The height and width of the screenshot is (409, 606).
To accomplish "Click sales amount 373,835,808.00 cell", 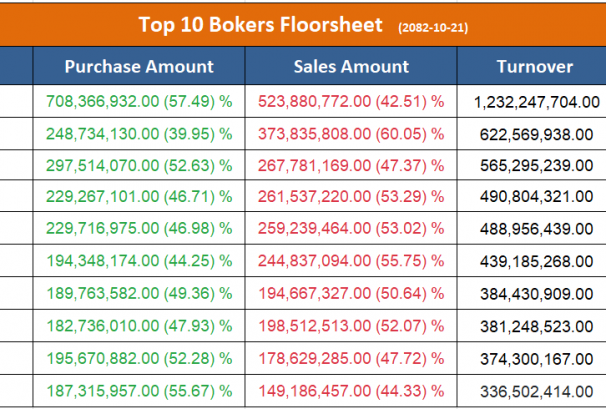I will (351, 133).
